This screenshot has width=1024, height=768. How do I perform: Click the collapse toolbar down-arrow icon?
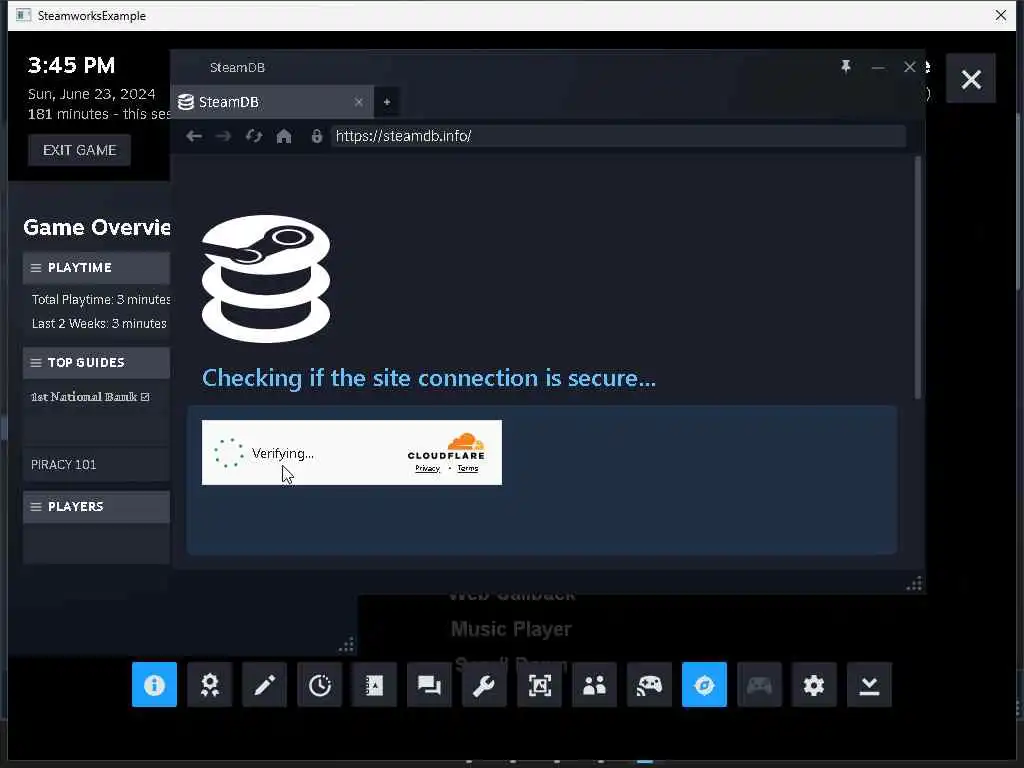click(869, 684)
